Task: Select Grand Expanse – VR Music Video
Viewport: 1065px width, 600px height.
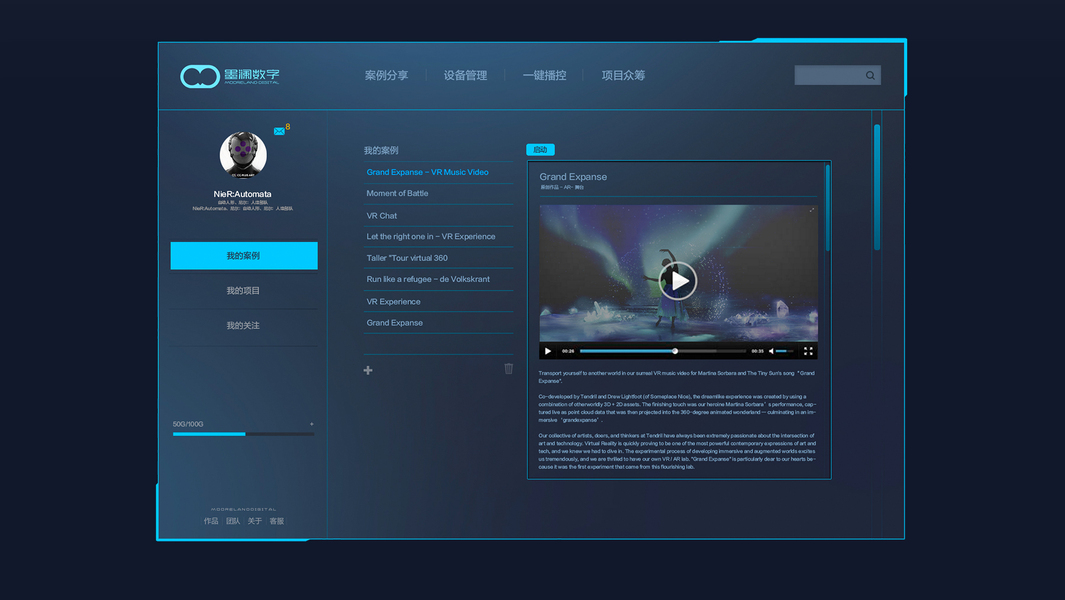Action: pyautogui.click(x=427, y=172)
